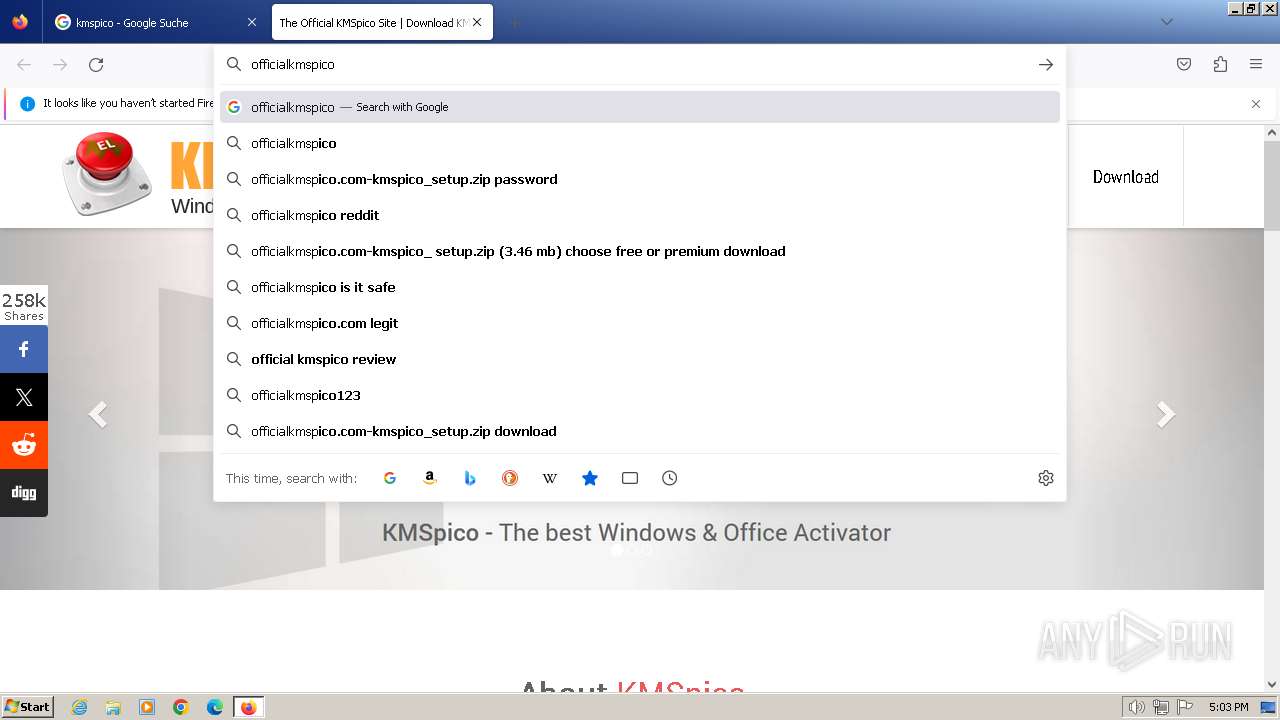Select 'officialkmspico reddit' suggestion
The height and width of the screenshot is (720, 1280).
point(640,215)
